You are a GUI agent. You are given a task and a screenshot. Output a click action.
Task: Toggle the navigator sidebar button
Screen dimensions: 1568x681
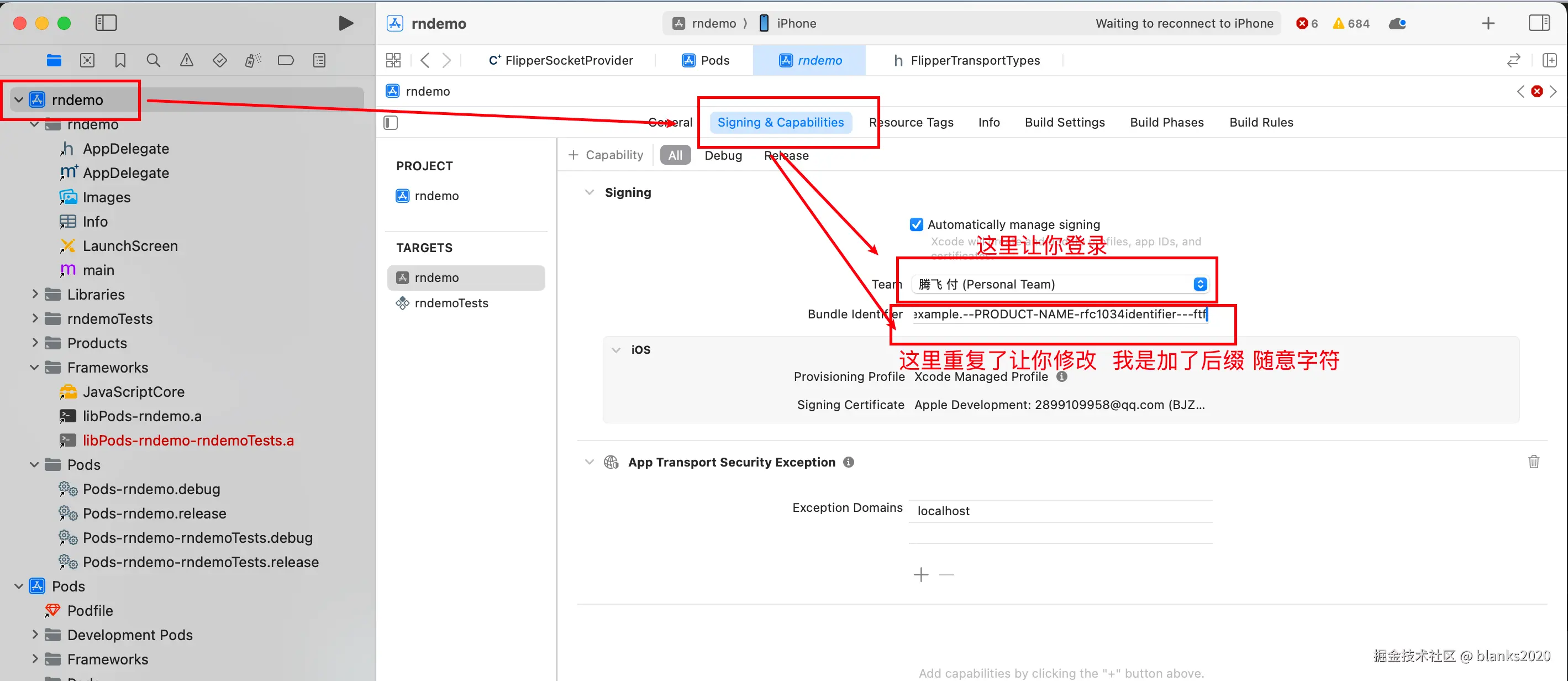(x=106, y=23)
